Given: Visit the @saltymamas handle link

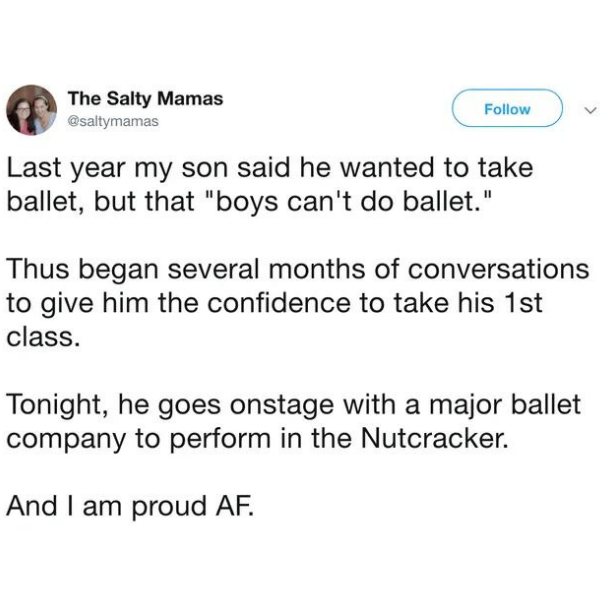Looking at the screenshot, I should (113, 121).
